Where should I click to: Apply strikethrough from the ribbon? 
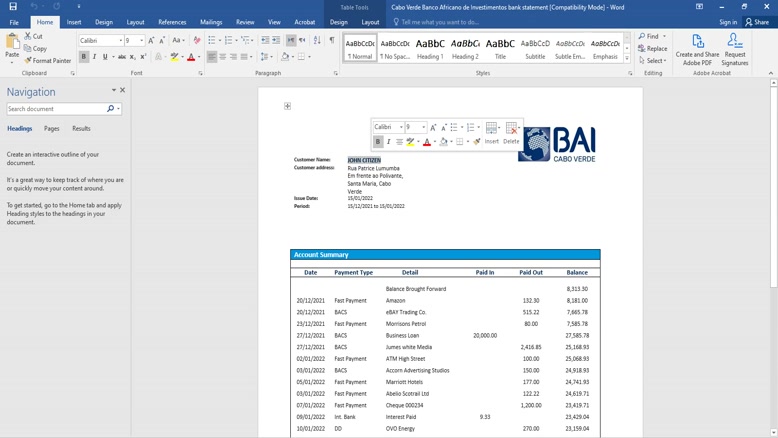pyautogui.click(x=122, y=57)
